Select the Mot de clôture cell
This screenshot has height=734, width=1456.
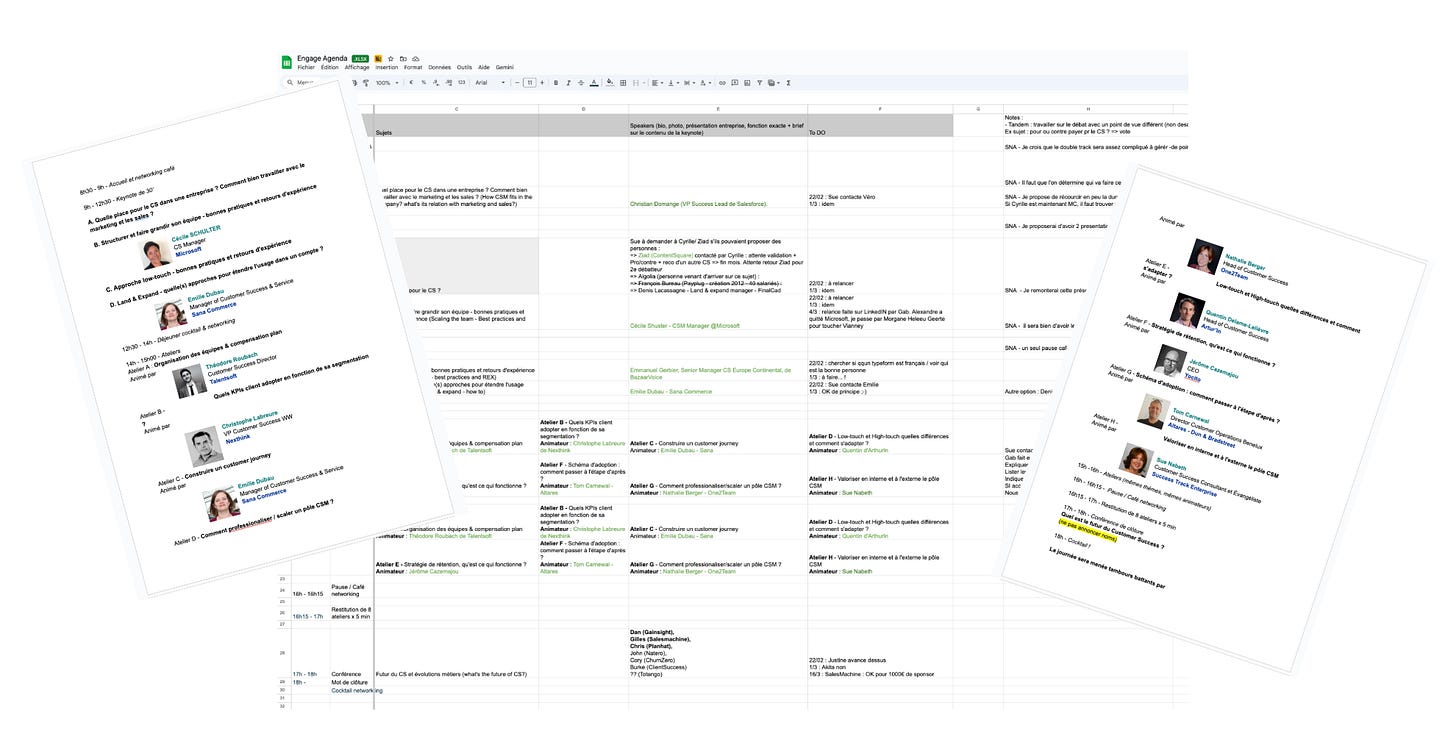tap(350, 682)
